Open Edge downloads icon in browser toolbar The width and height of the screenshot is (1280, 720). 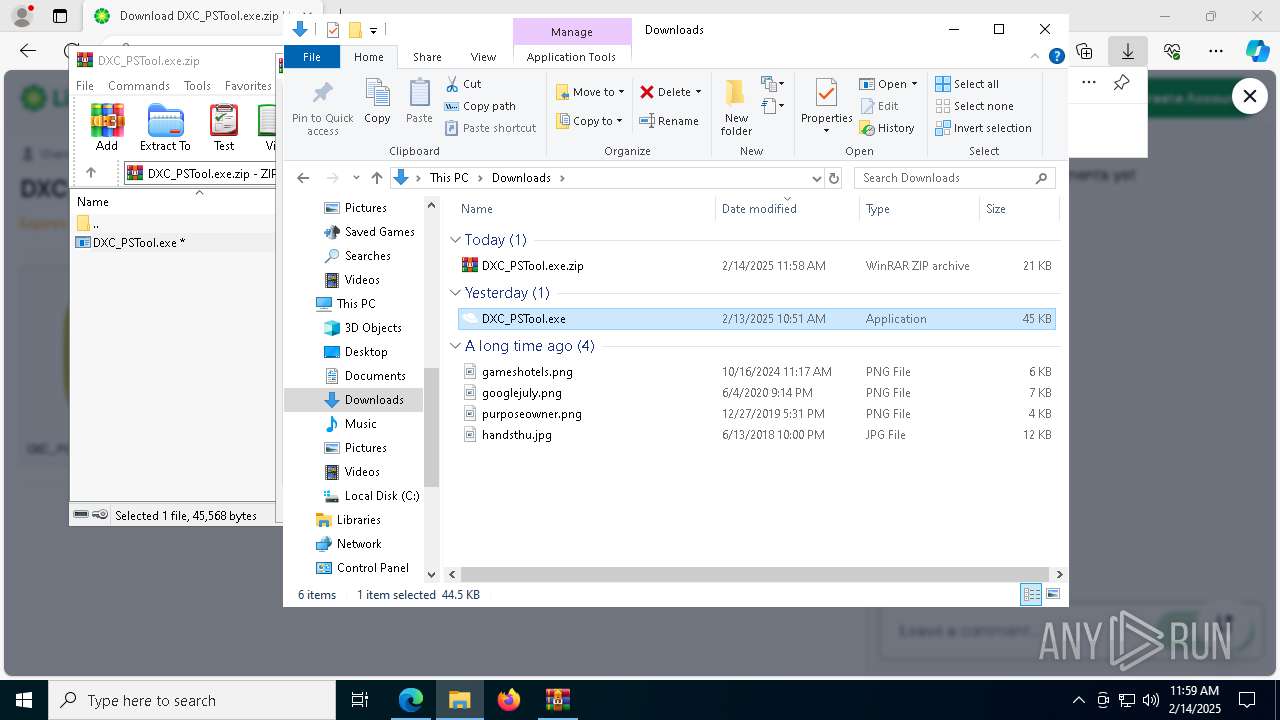click(1127, 50)
